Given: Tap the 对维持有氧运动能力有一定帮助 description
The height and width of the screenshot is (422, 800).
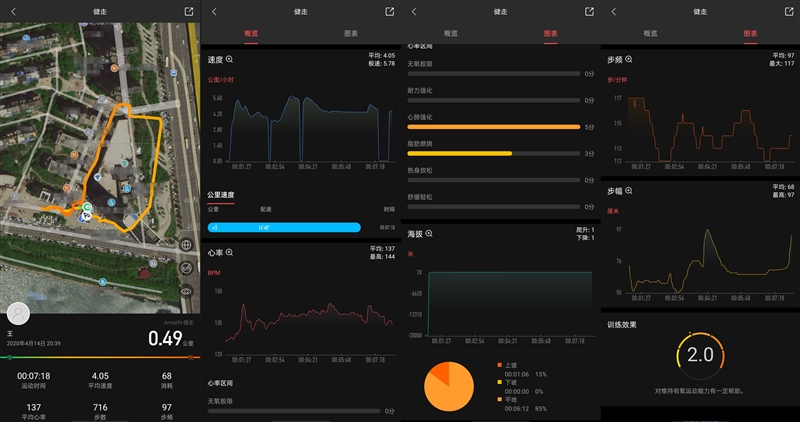Looking at the screenshot, I should click(x=699, y=391).
